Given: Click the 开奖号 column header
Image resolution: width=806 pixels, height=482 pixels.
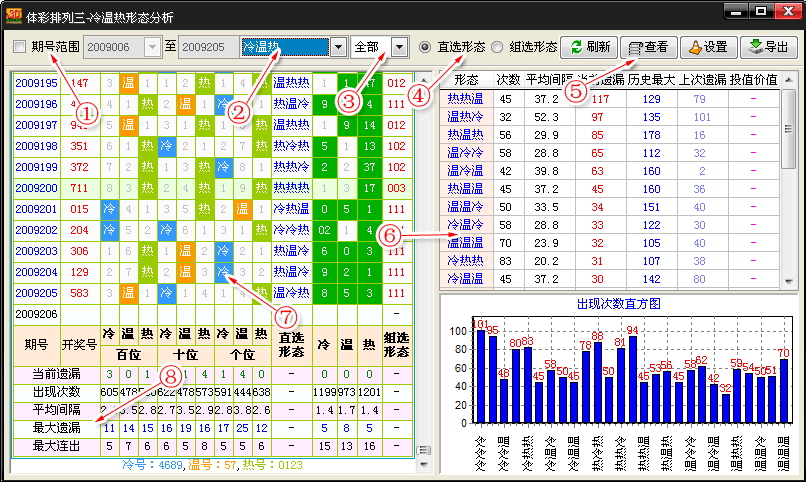Looking at the screenshot, I should pos(80,345).
